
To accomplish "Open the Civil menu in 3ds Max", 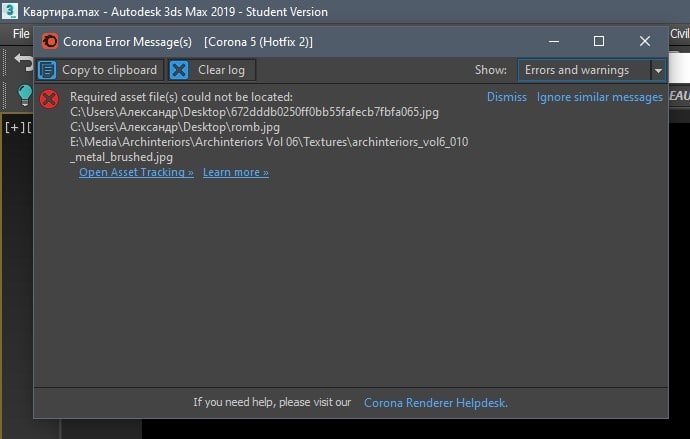I will point(679,34).
